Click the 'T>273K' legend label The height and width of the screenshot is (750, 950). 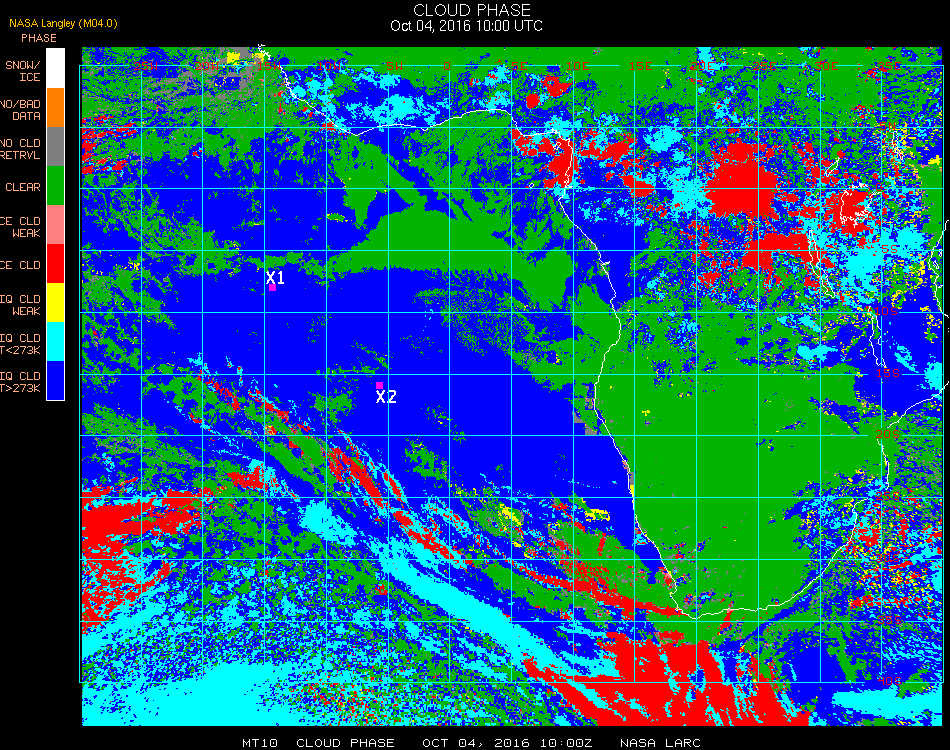(21, 388)
